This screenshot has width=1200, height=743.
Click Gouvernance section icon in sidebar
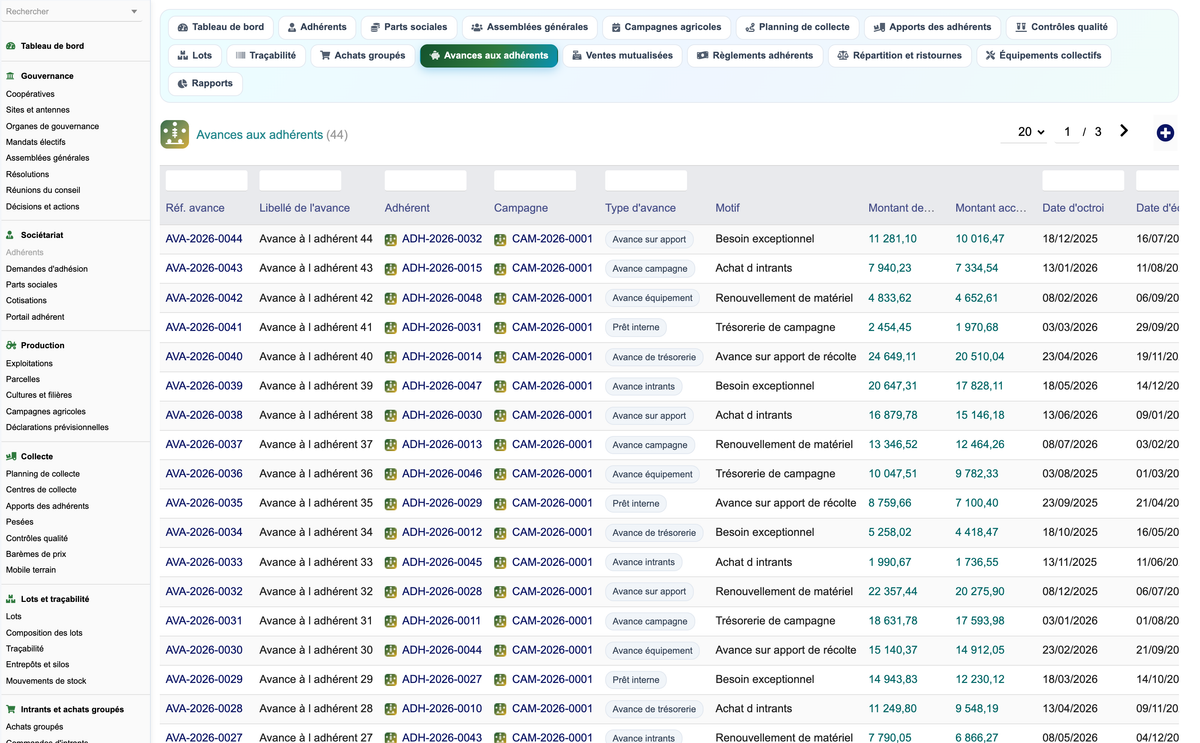coord(11,76)
